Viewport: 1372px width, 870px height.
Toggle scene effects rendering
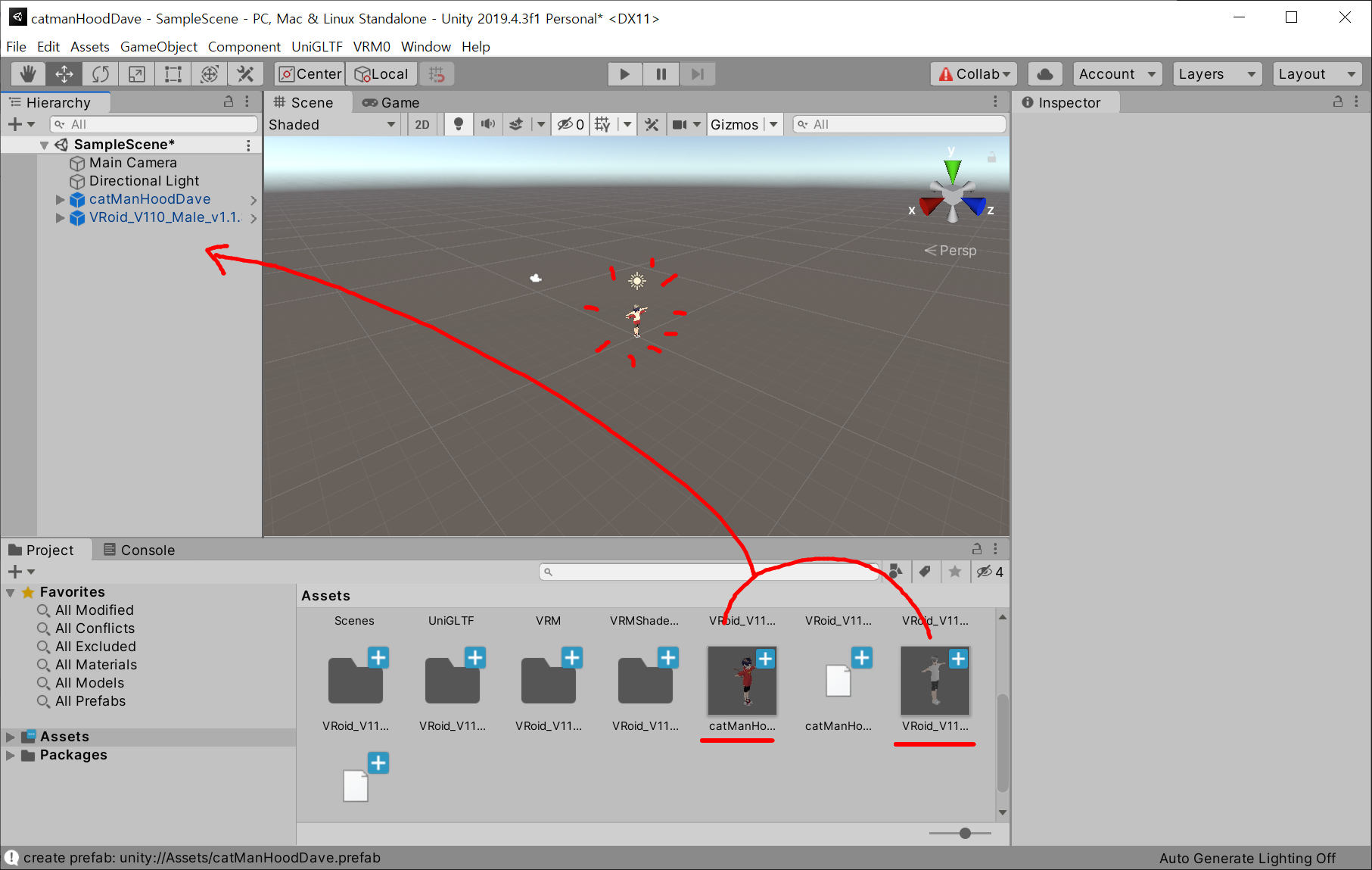pos(516,124)
